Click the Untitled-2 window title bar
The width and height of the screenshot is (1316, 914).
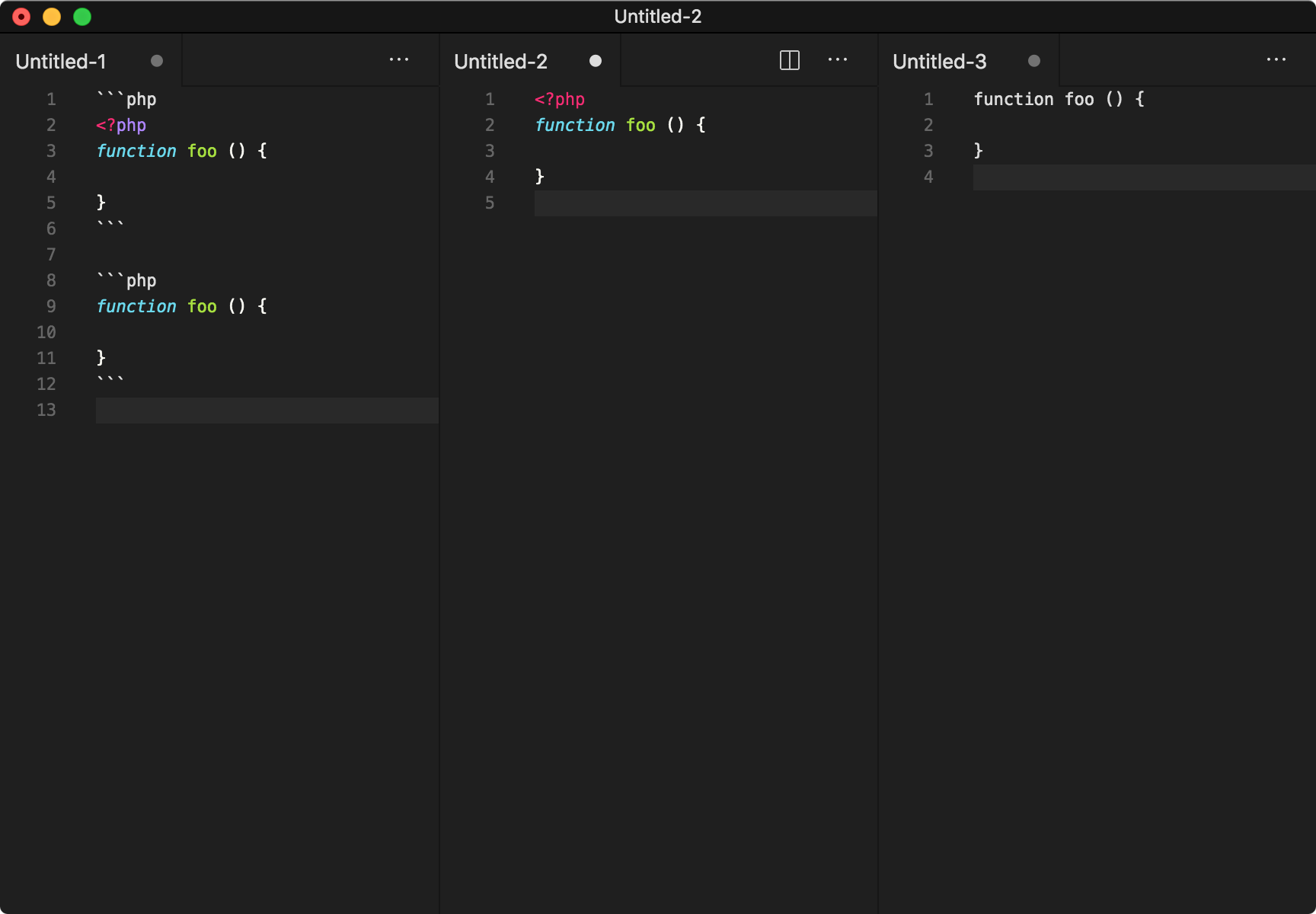click(x=658, y=16)
